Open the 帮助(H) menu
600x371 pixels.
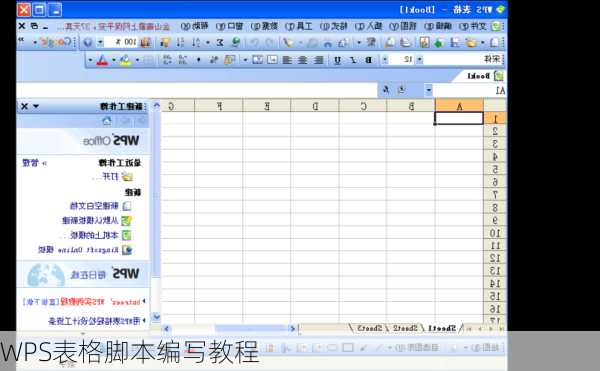194,26
